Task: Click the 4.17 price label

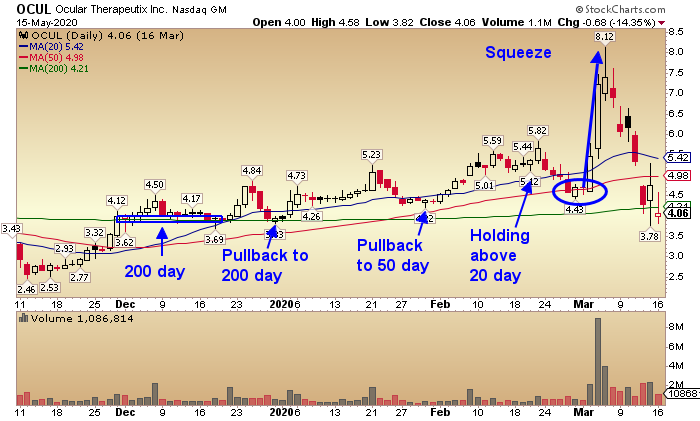Action: (x=192, y=198)
